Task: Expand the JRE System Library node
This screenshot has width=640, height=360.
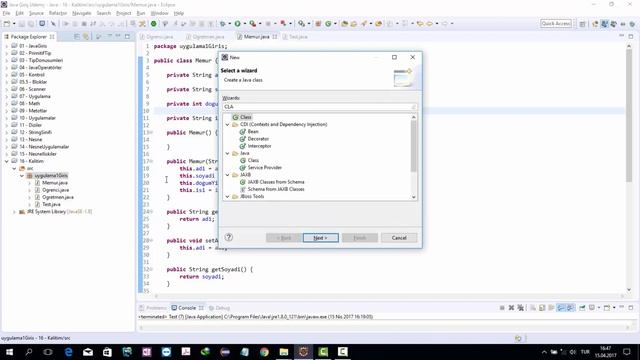Action: click(14, 212)
